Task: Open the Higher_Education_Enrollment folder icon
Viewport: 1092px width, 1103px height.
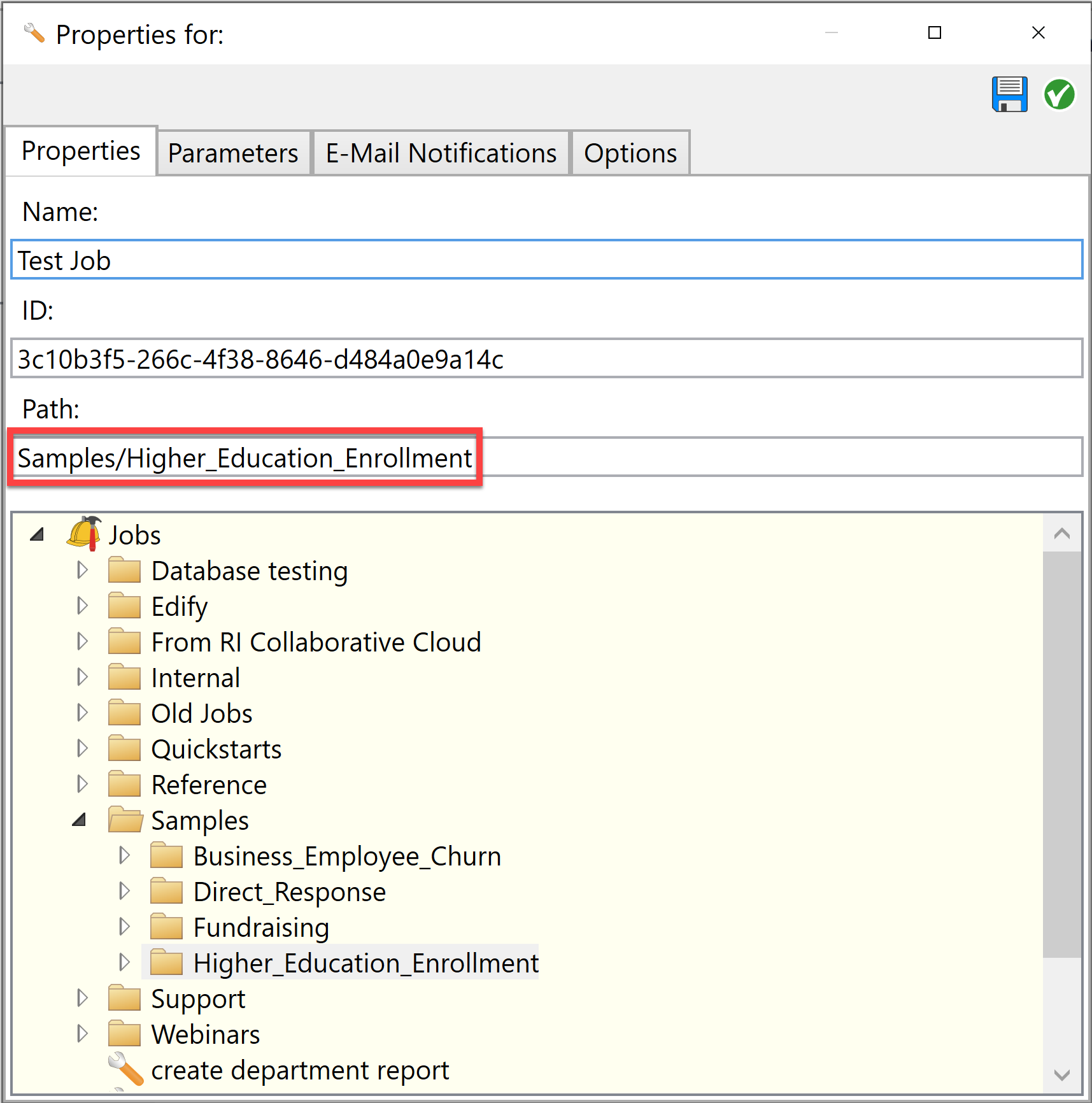Action: pyautogui.click(x=167, y=962)
